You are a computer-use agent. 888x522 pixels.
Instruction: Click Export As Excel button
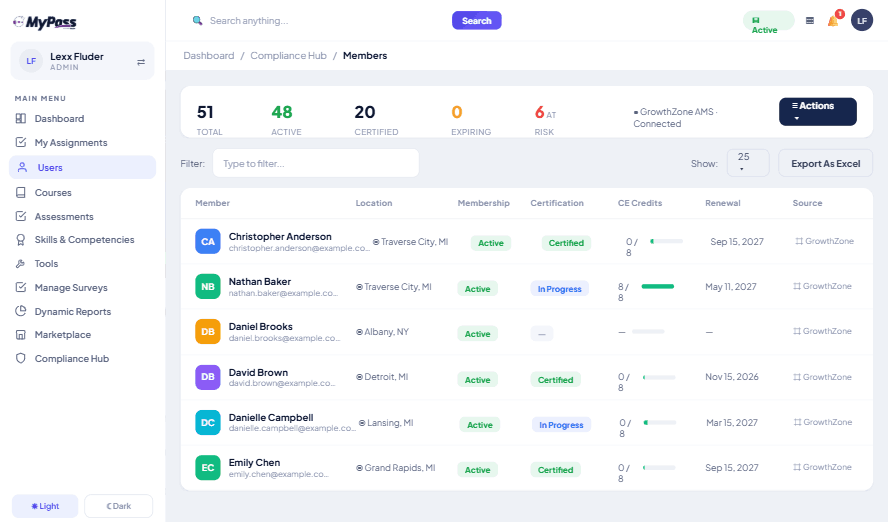(x=825, y=163)
